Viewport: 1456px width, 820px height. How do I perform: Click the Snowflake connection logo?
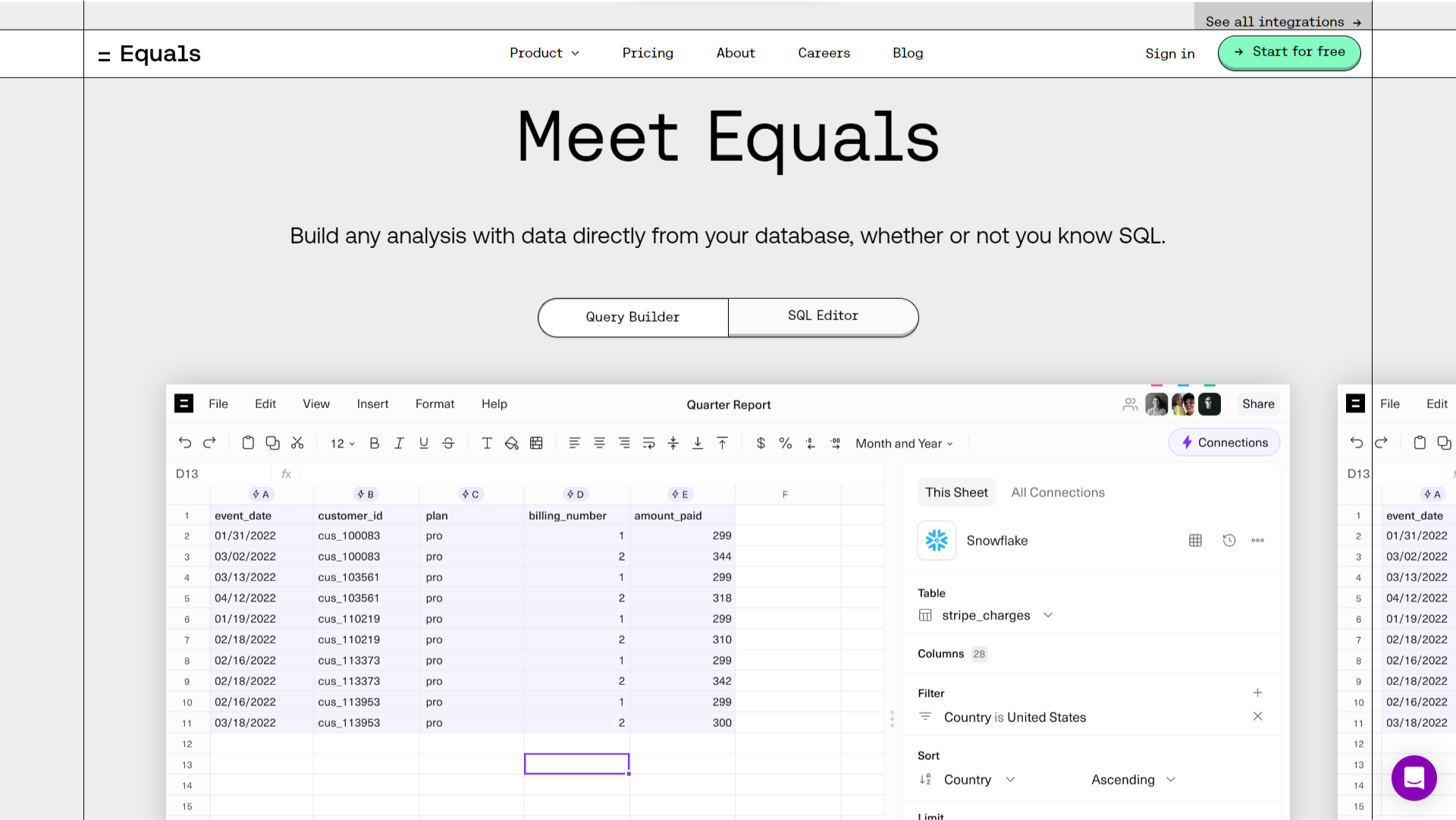pyautogui.click(x=937, y=540)
